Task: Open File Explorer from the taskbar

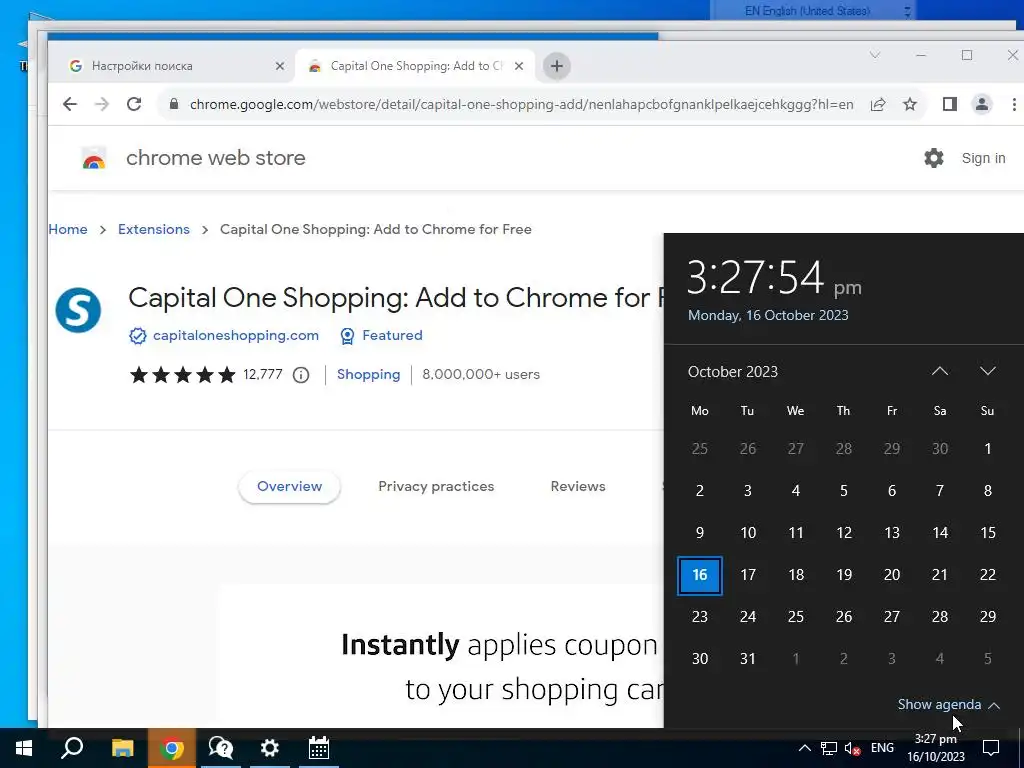Action: [122, 748]
